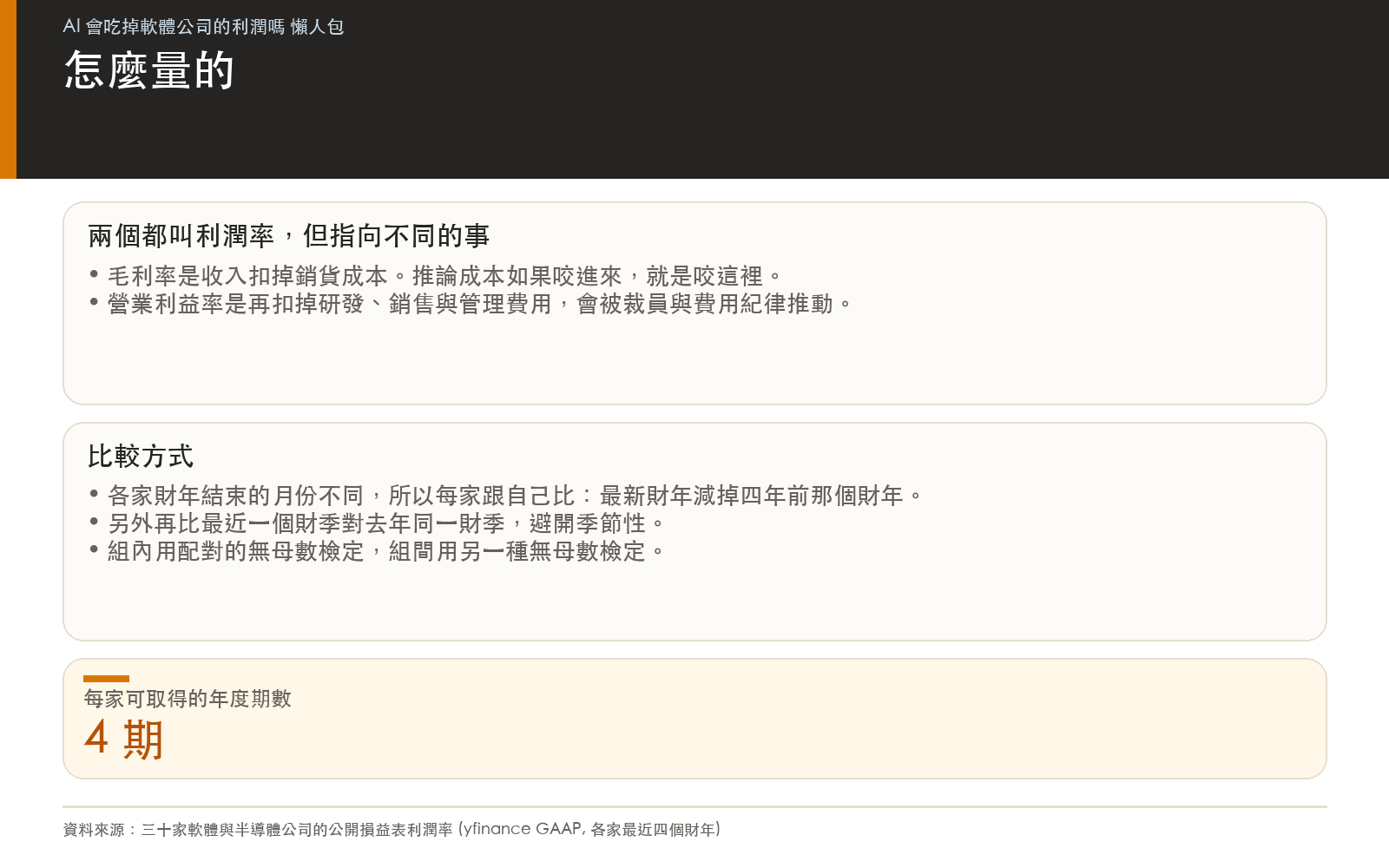
Task: Select bullet starting with 營業利益率是再扣掉研發
Action: tap(471, 304)
